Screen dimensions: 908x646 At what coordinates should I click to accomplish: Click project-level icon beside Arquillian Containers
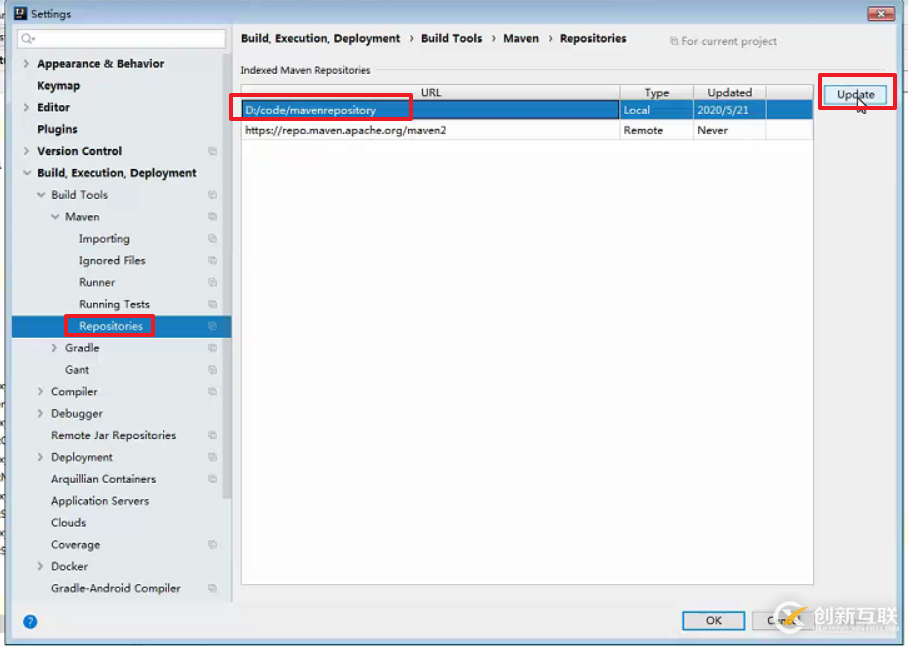(213, 479)
